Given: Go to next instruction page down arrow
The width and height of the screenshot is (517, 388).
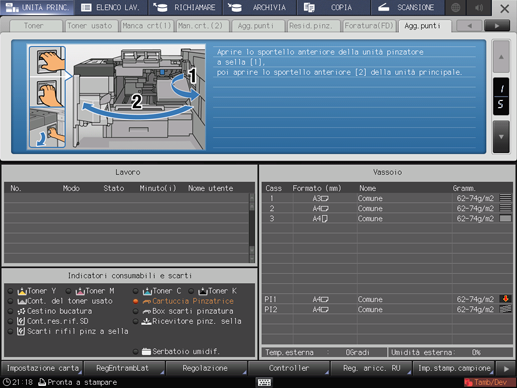Looking at the screenshot, I should click(x=501, y=137).
